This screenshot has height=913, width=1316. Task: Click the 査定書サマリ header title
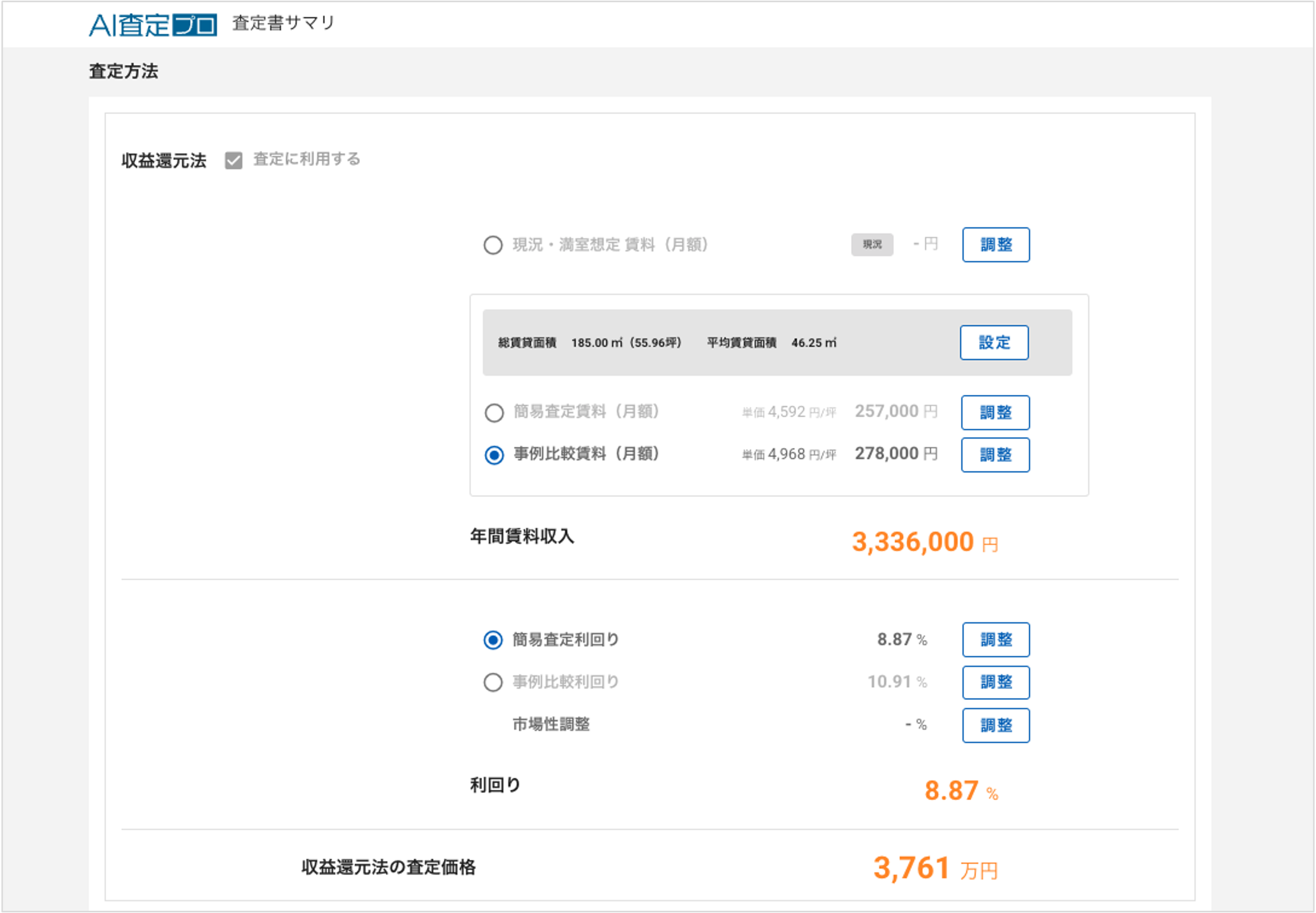pos(283,23)
